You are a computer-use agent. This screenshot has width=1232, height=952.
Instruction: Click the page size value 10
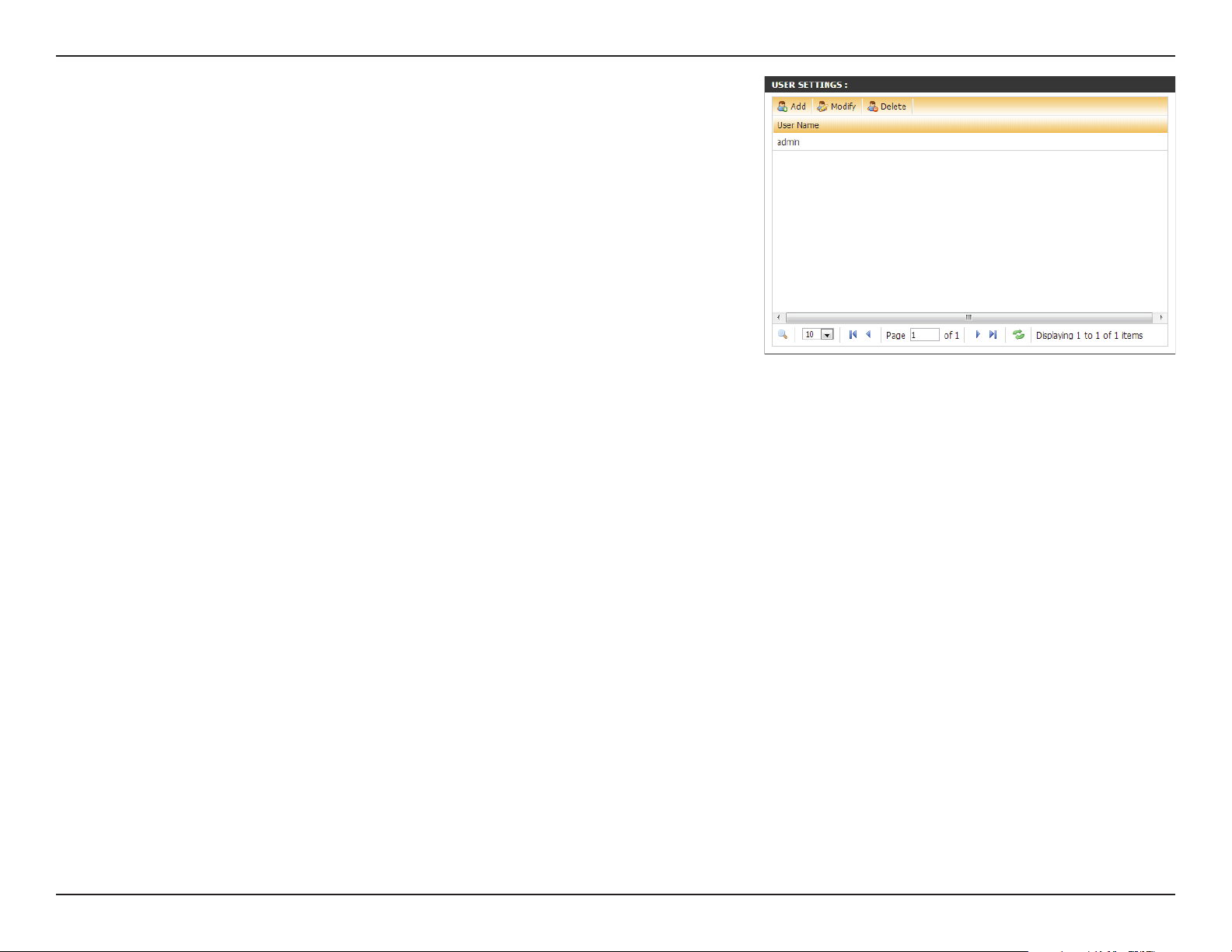(811, 335)
